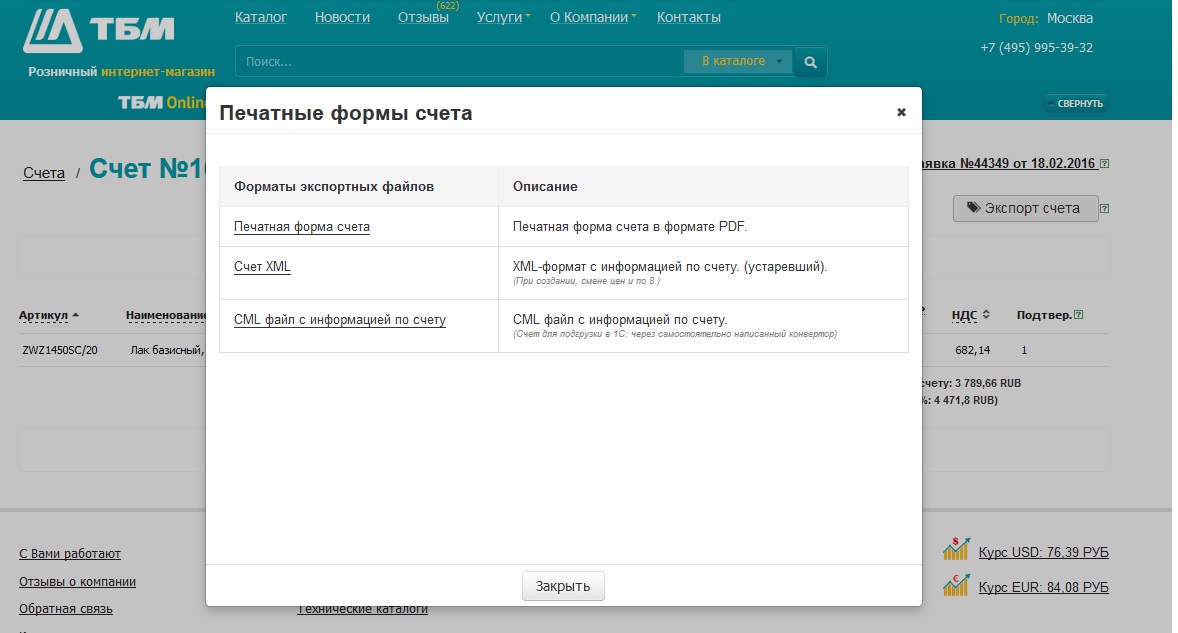Screen dimensions: 1178x633
Task: Open Печатная форма счета PDF link
Action: point(302,227)
